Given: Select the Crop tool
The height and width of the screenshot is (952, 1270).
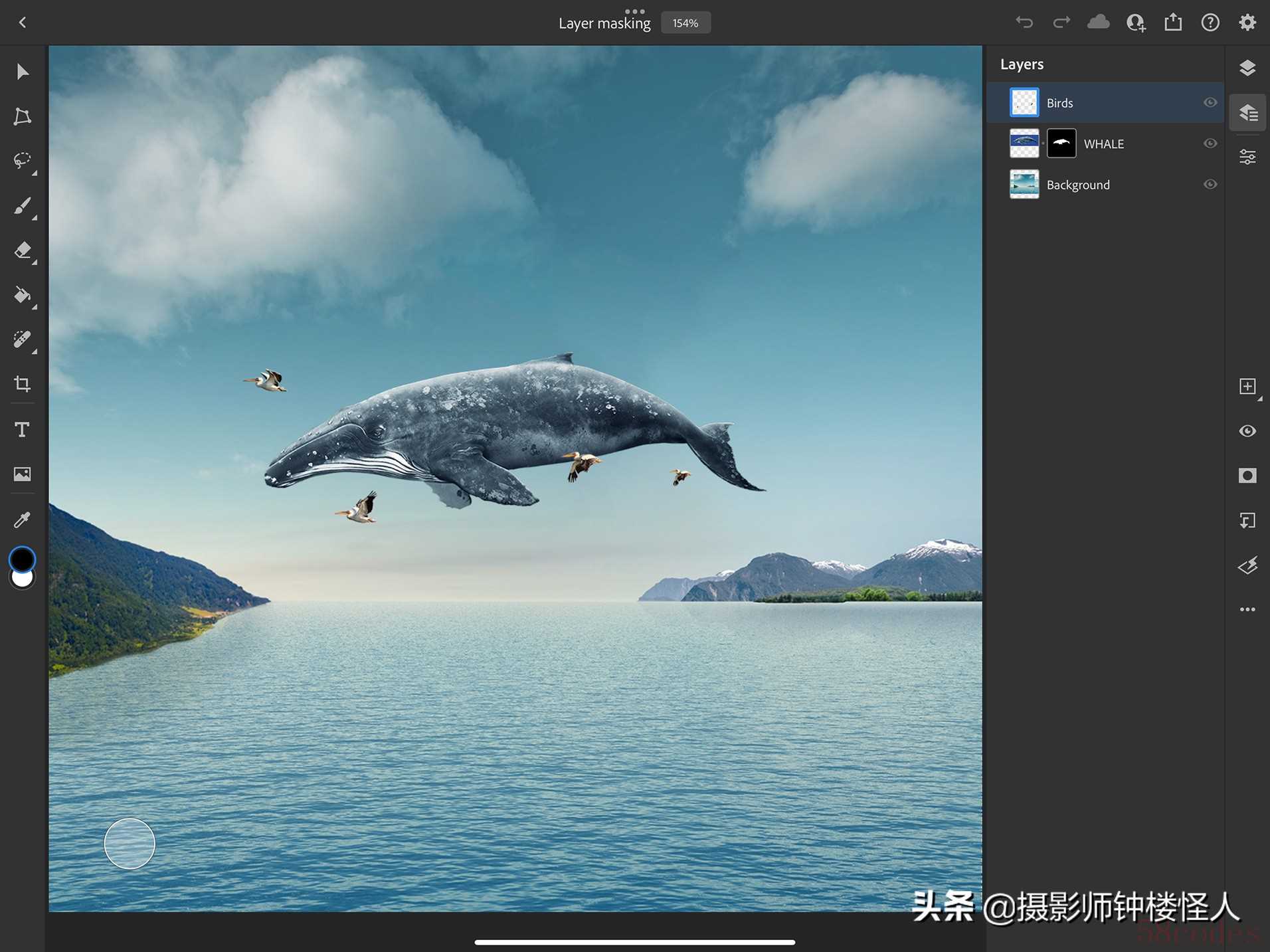Looking at the screenshot, I should point(22,384).
